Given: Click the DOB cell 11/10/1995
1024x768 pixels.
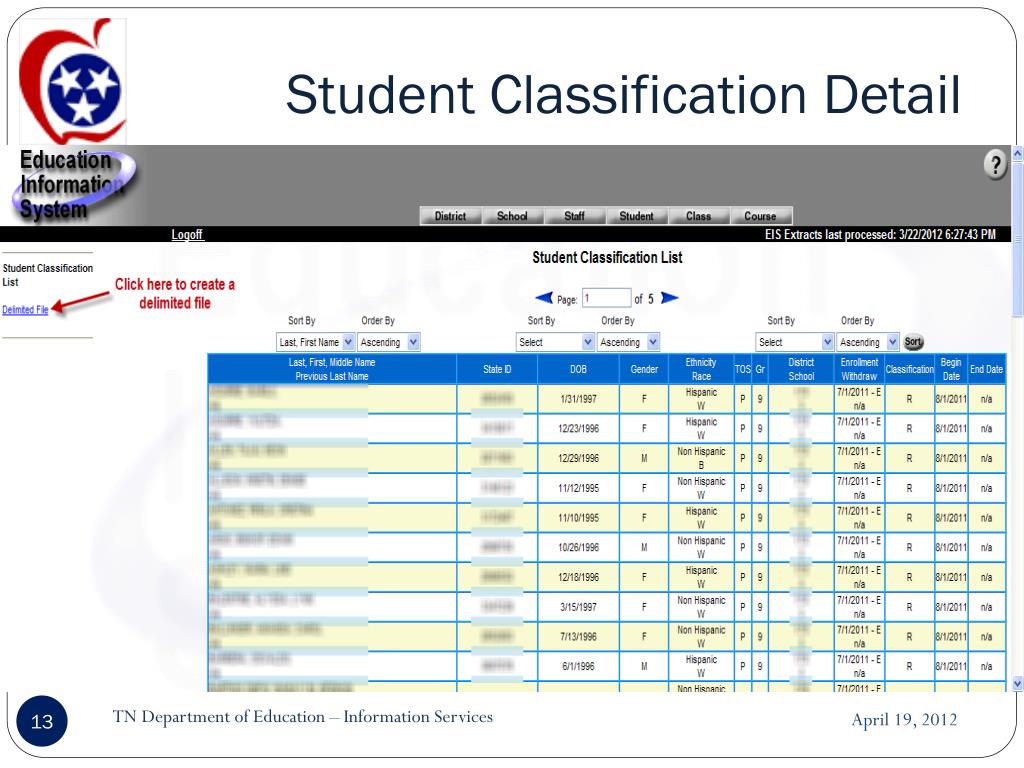Looking at the screenshot, I should point(579,518).
